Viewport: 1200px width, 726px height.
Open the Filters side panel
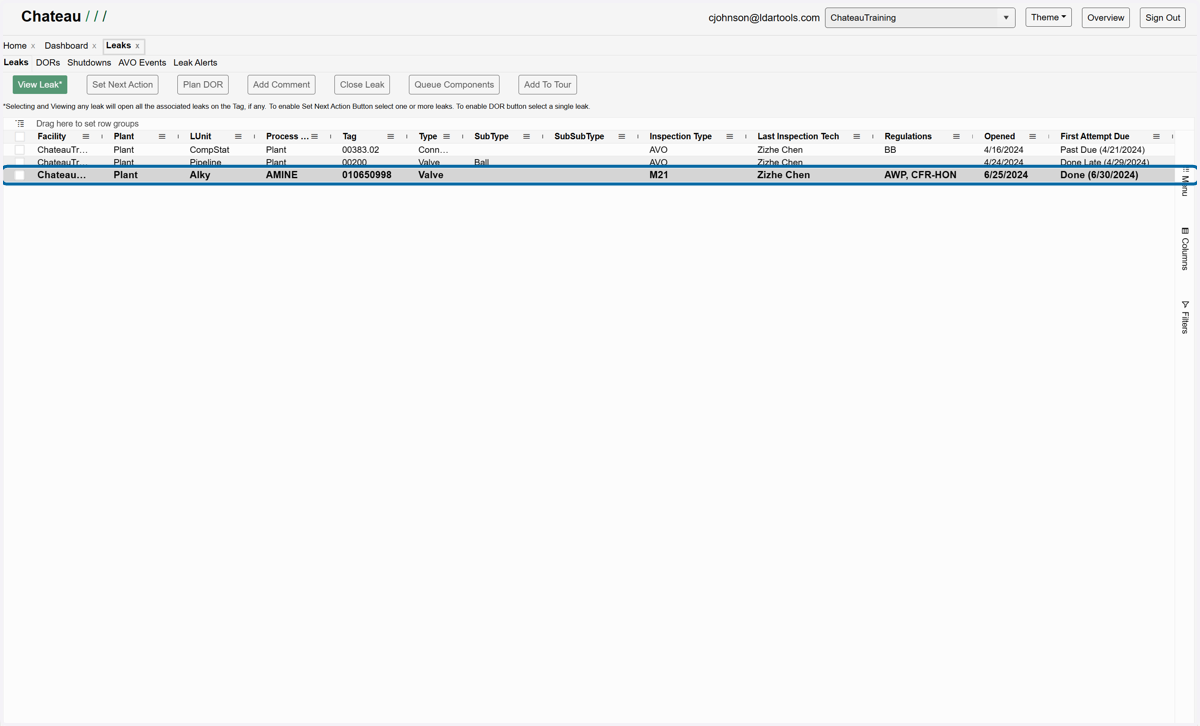click(1185, 317)
